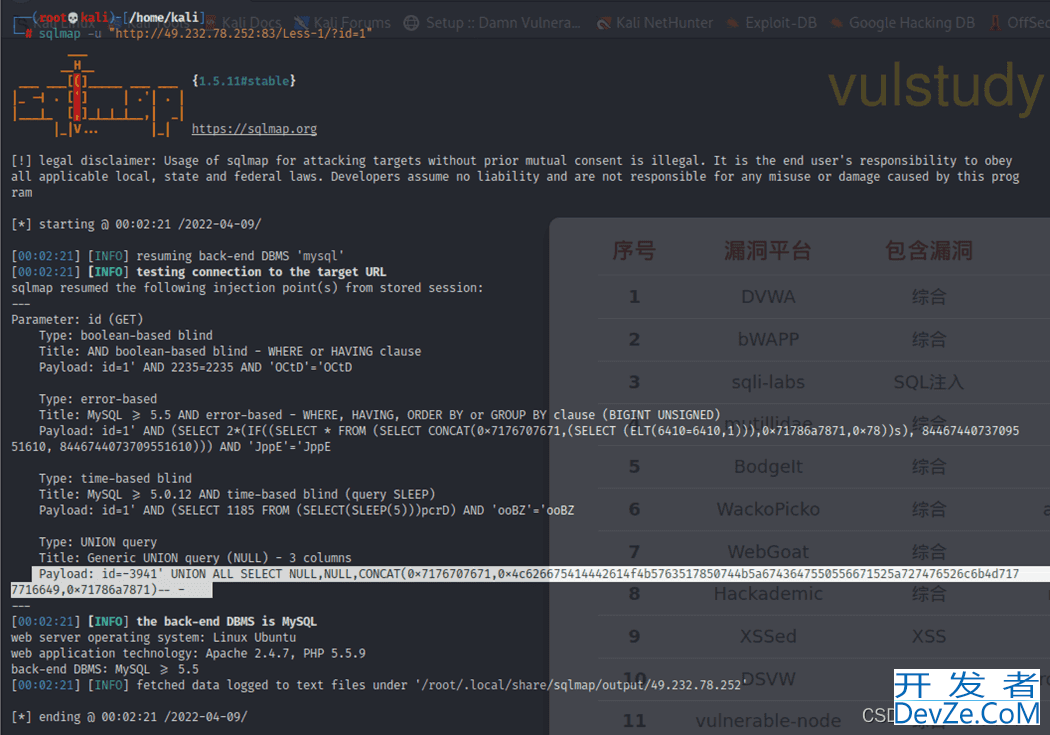Image resolution: width=1050 pixels, height=735 pixels.
Task: Click the '[*] ending @ 00:02:21' line
Action: click(129, 717)
